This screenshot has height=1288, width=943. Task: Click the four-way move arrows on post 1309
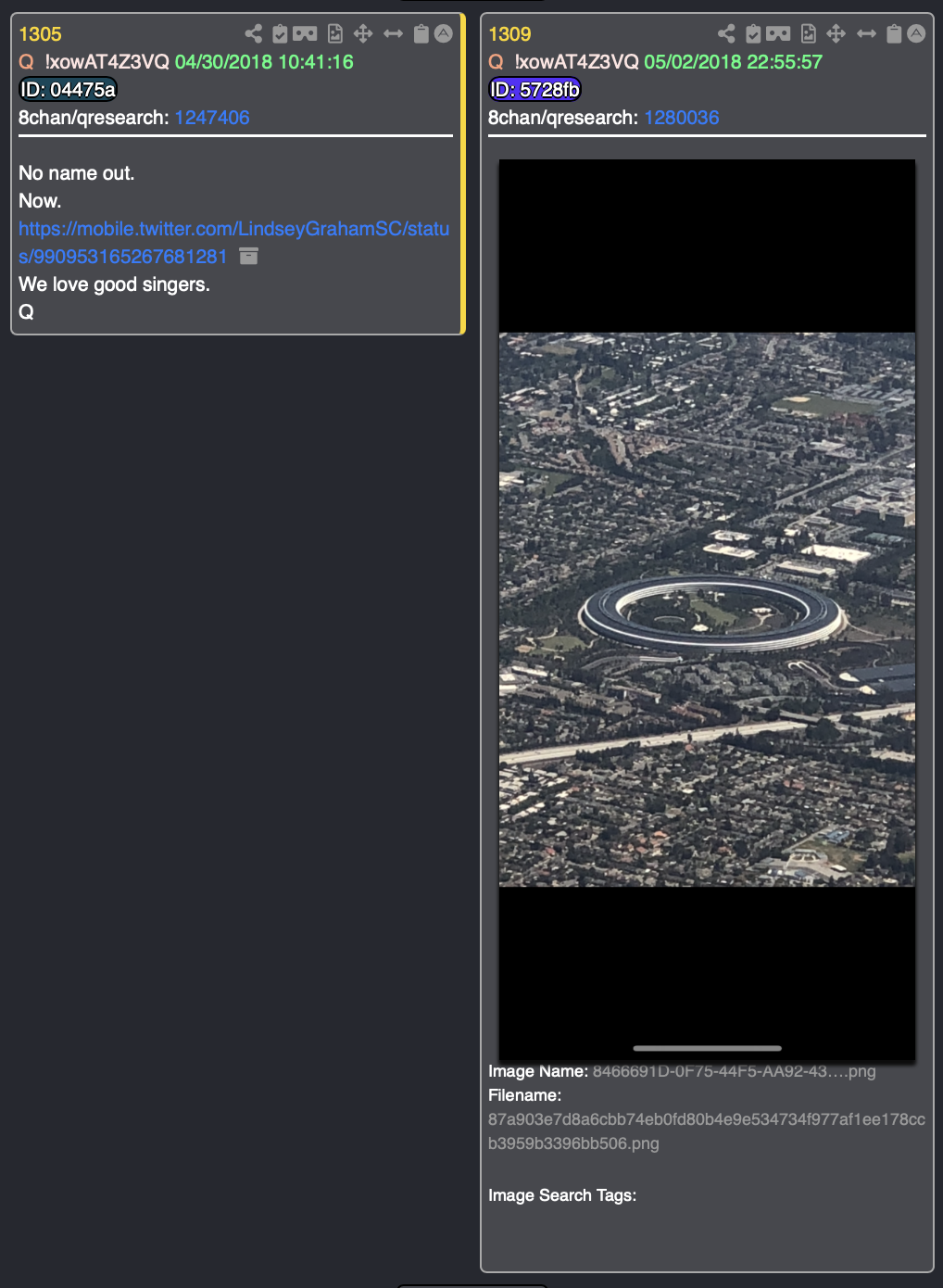tap(836, 34)
